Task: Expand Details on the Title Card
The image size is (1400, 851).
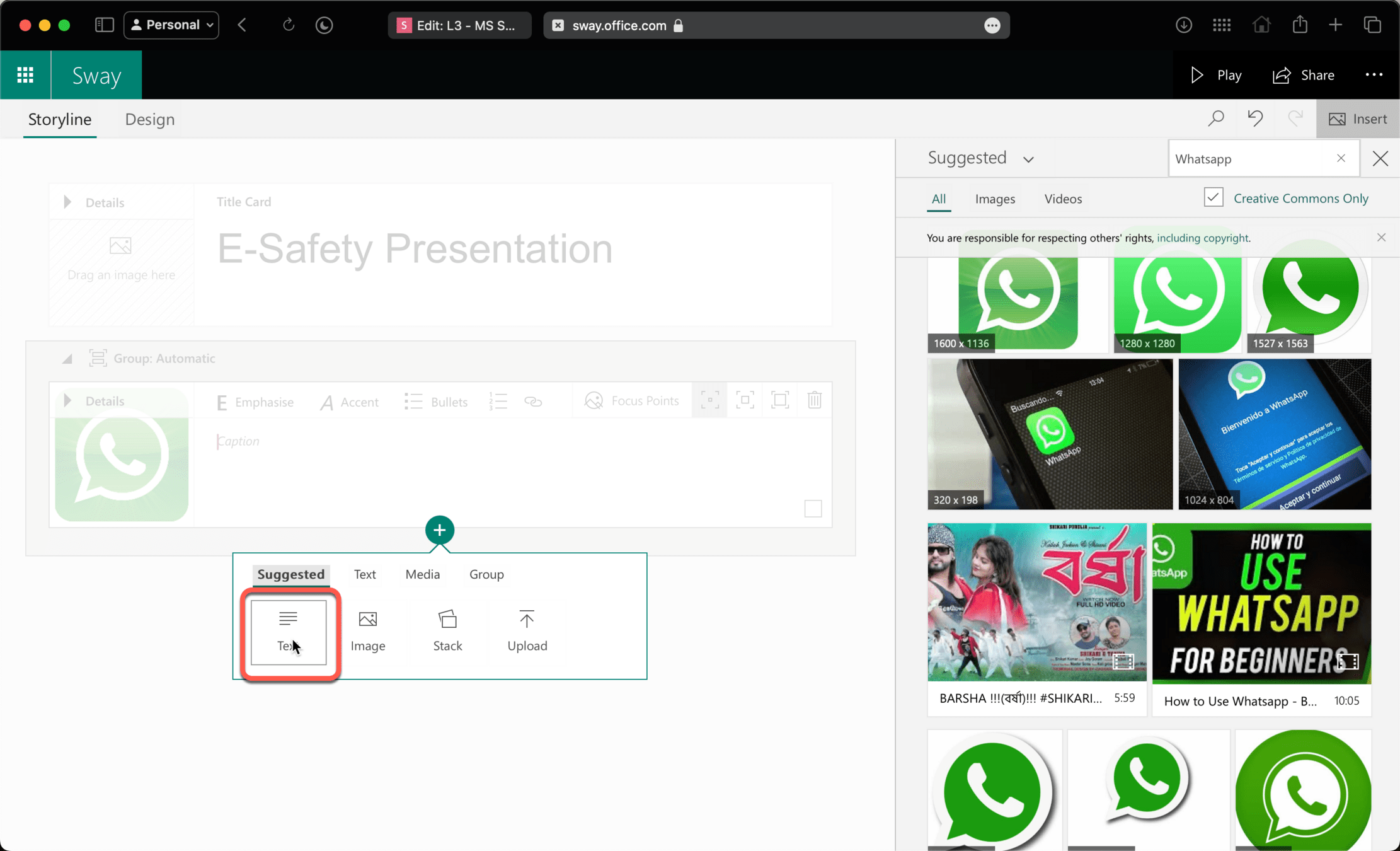Action: [68, 202]
